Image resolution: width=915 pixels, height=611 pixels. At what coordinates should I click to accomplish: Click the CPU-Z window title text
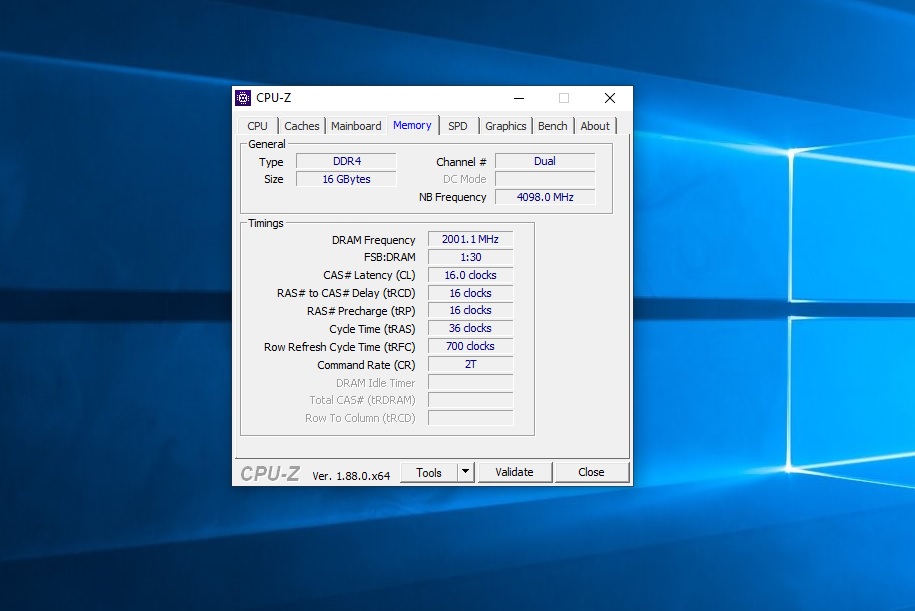[x=273, y=98]
